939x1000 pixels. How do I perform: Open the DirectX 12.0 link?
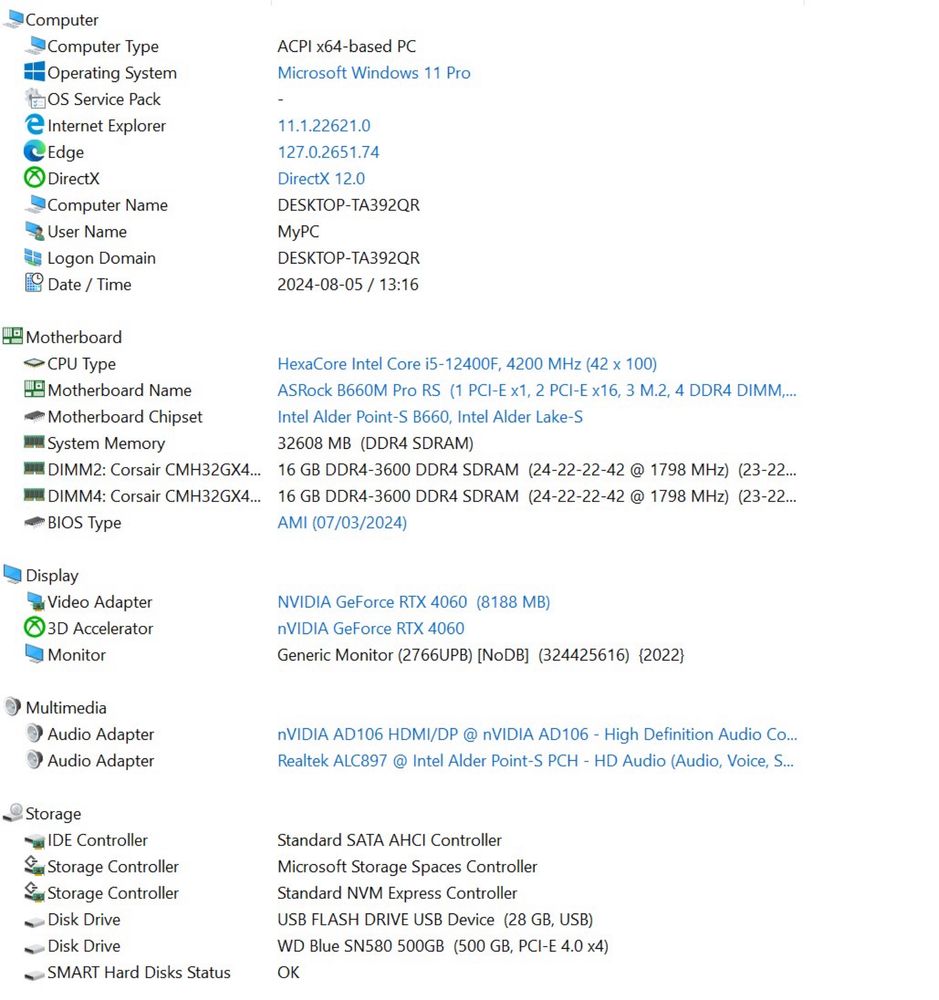tap(321, 179)
